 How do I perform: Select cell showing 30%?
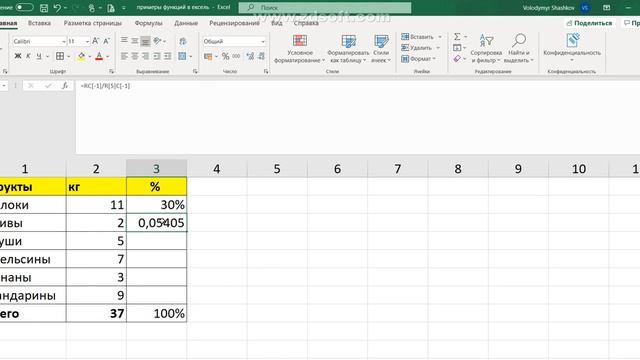(157, 204)
